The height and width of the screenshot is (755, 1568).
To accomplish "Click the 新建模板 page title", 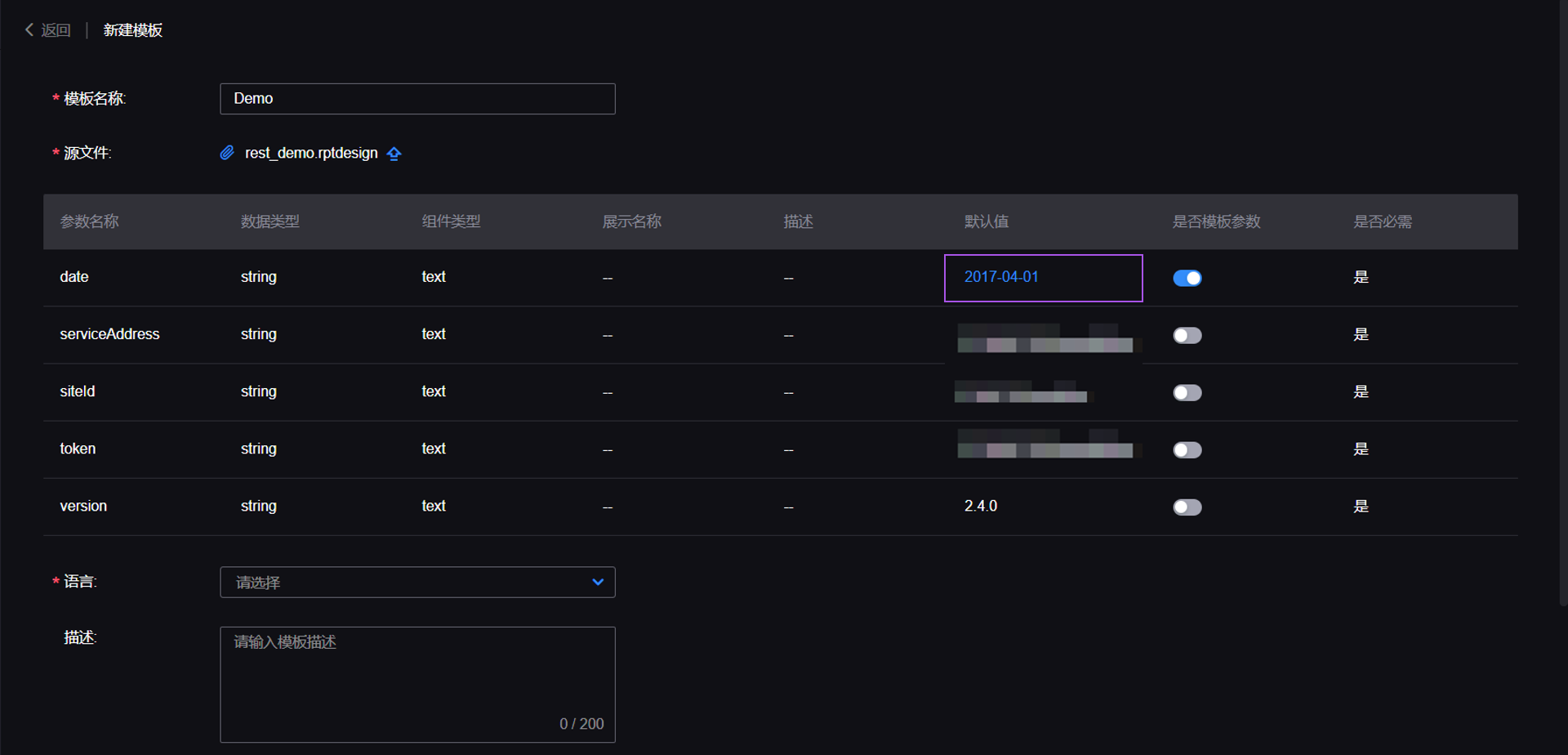I will click(132, 29).
